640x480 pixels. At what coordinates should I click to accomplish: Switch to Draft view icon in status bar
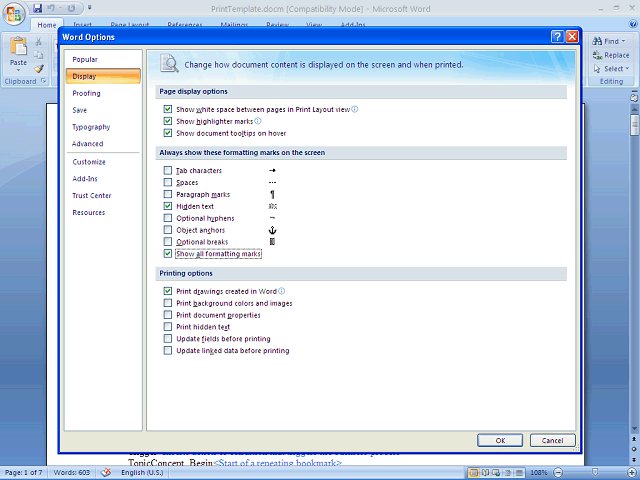519,473
